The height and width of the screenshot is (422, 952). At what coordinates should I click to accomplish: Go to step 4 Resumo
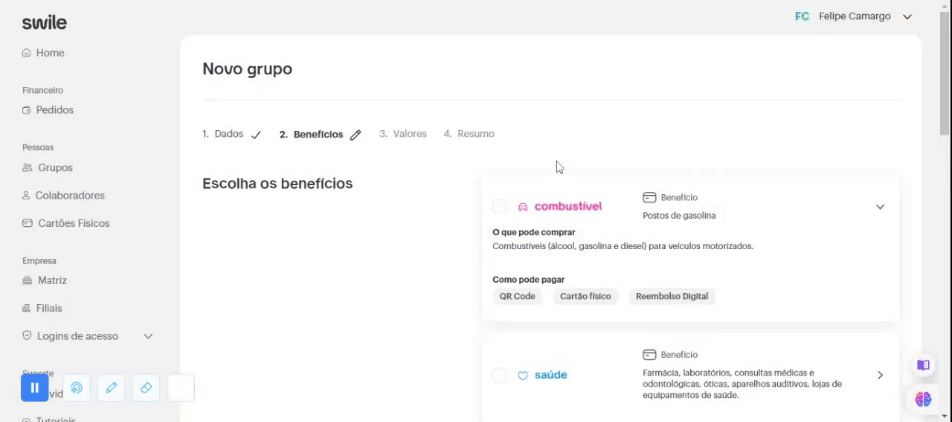469,134
